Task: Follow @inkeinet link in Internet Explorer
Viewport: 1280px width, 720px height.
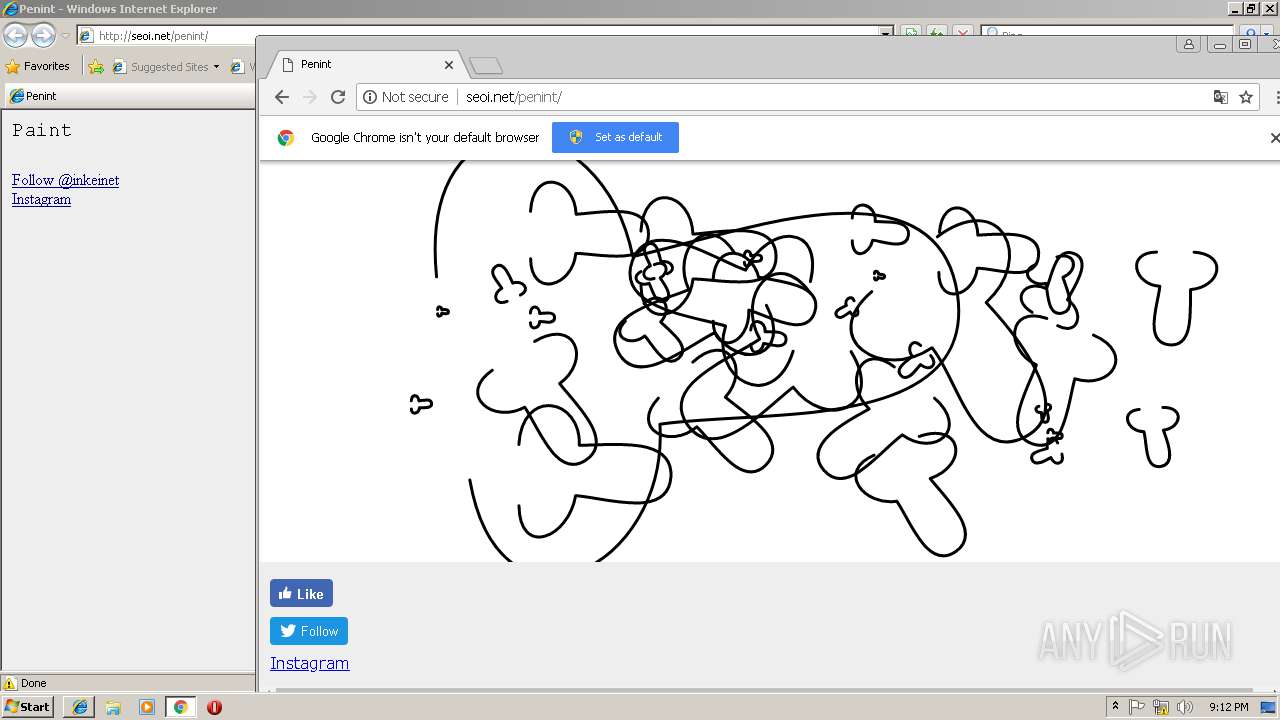Action: point(65,180)
